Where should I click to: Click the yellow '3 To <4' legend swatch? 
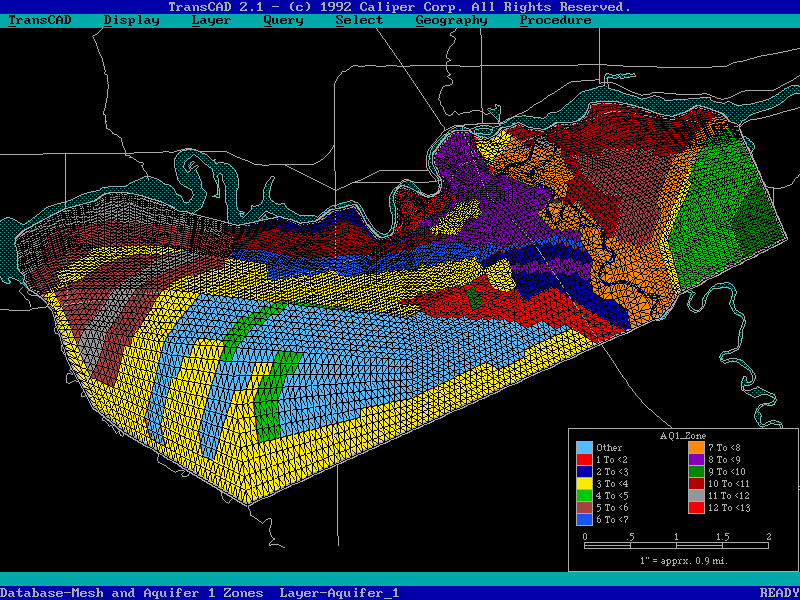584,484
